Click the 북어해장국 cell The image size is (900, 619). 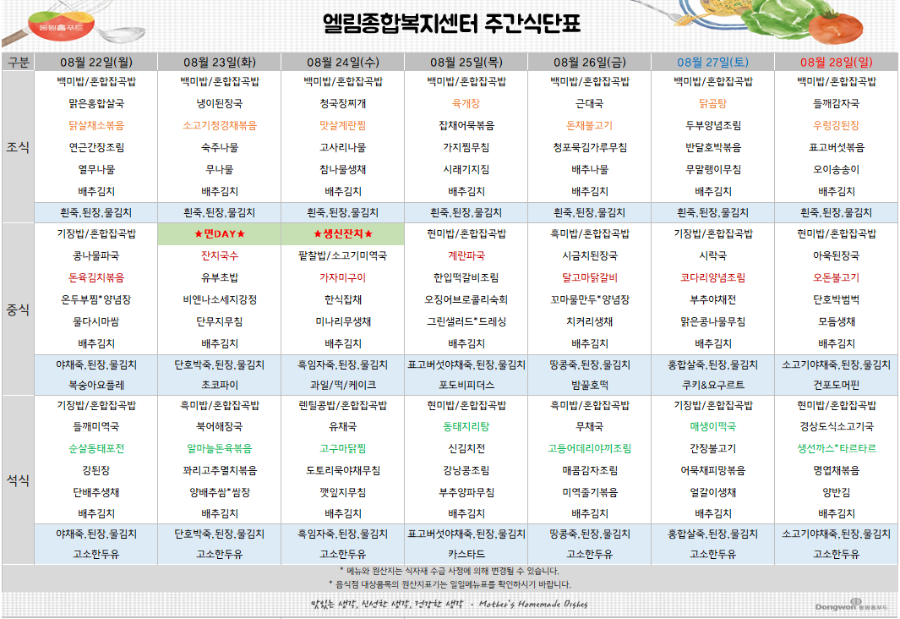(x=219, y=427)
